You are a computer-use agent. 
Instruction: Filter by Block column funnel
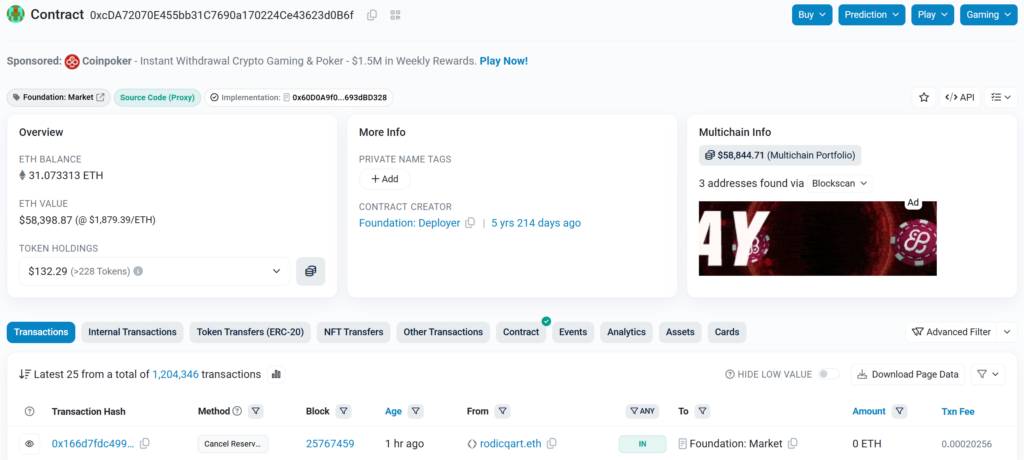tap(344, 411)
